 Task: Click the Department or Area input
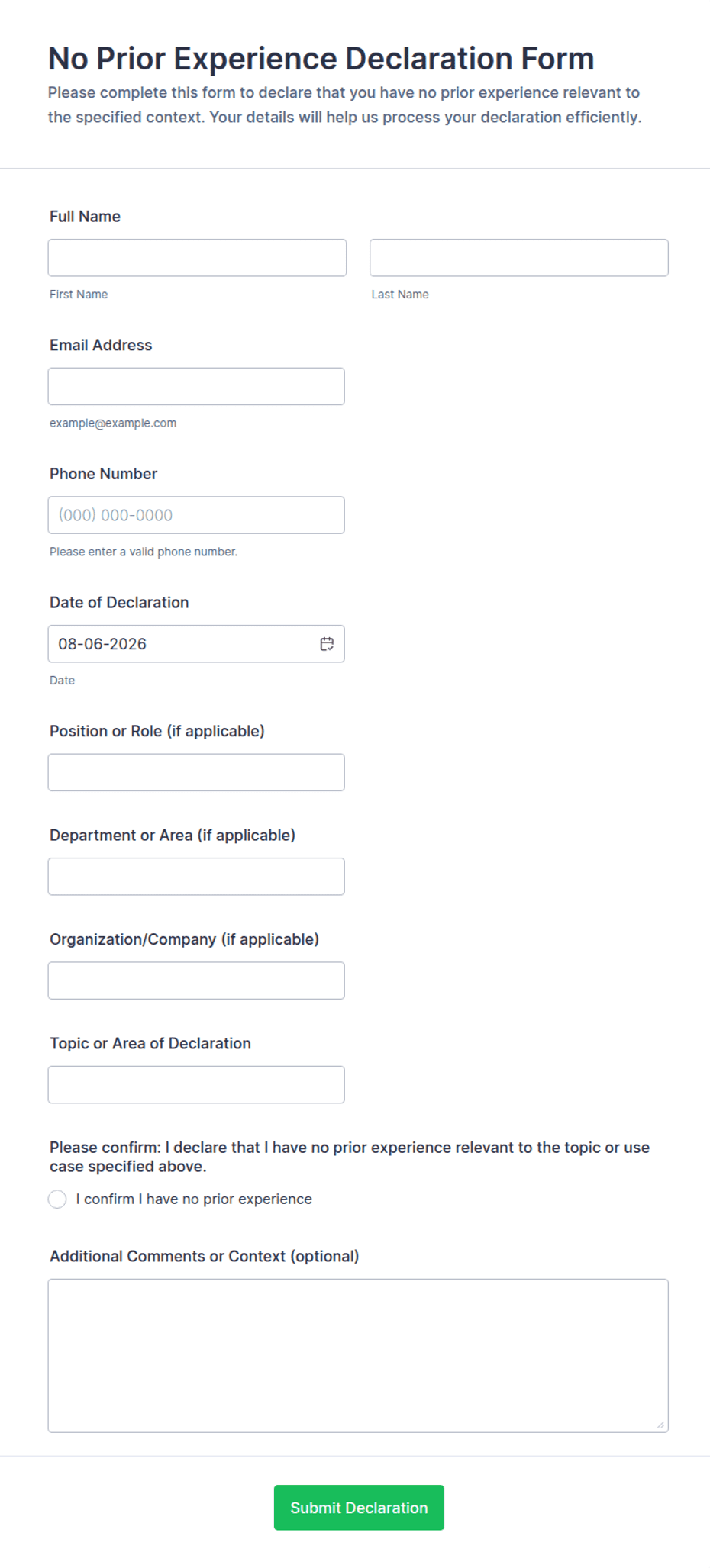tap(196, 876)
